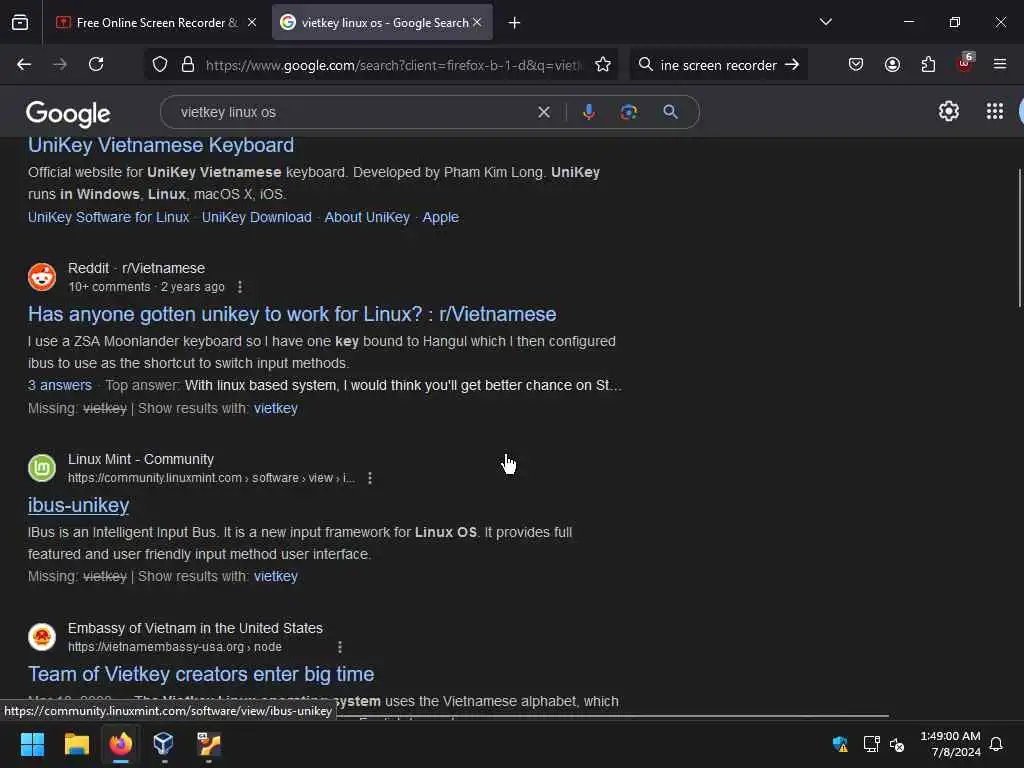Open About UniKey sitelink
Image resolution: width=1024 pixels, height=768 pixels.
(367, 217)
